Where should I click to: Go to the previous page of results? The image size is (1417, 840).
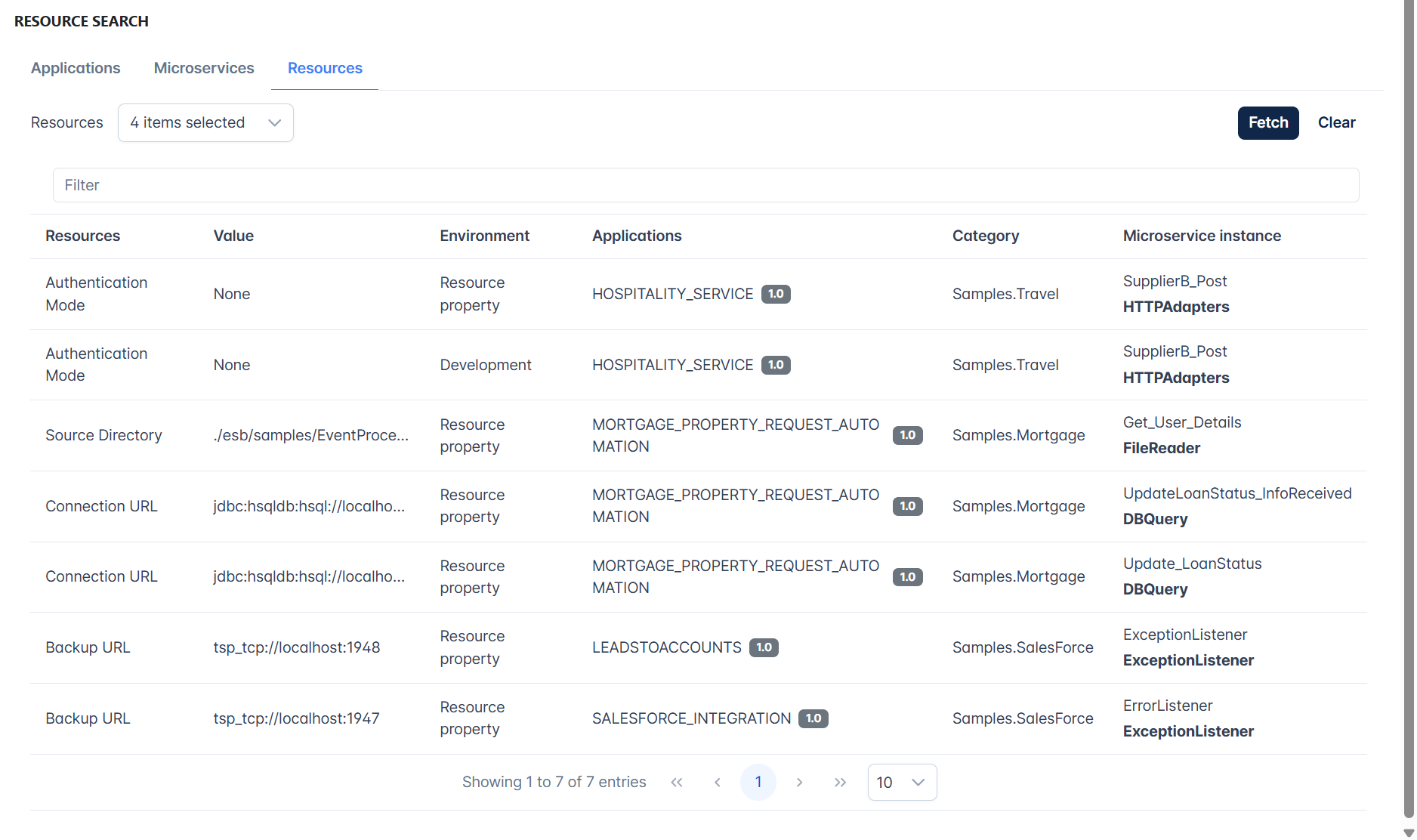tap(718, 783)
